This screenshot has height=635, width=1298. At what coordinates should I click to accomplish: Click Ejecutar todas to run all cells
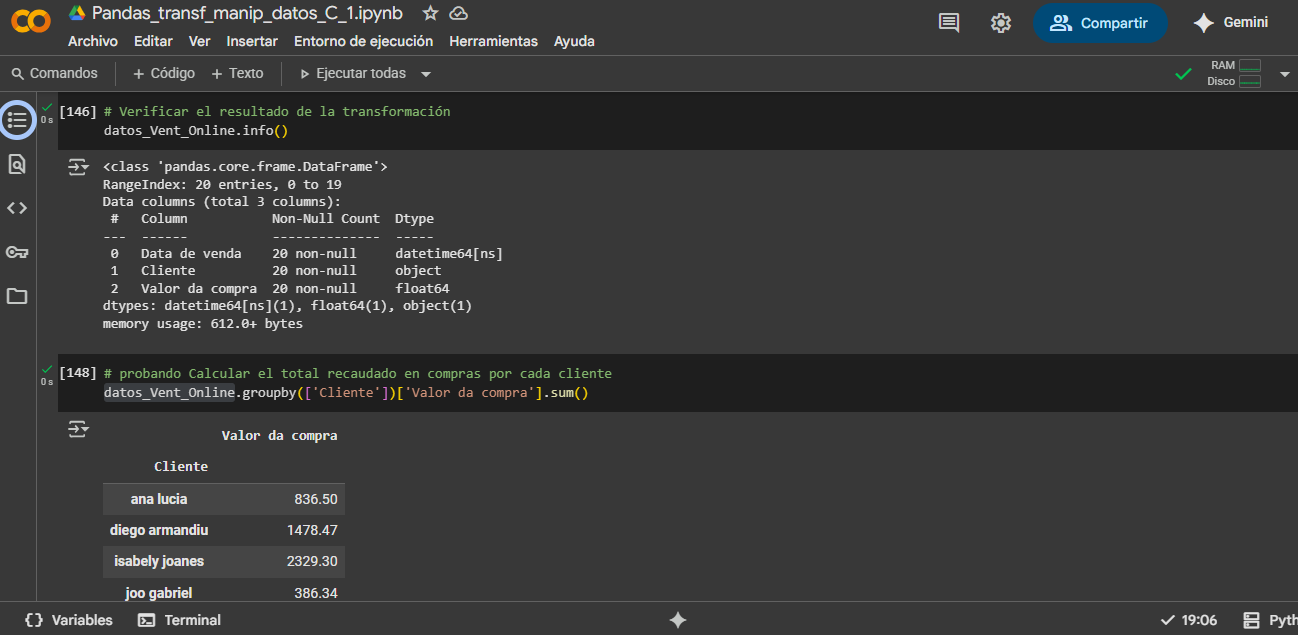tap(354, 73)
